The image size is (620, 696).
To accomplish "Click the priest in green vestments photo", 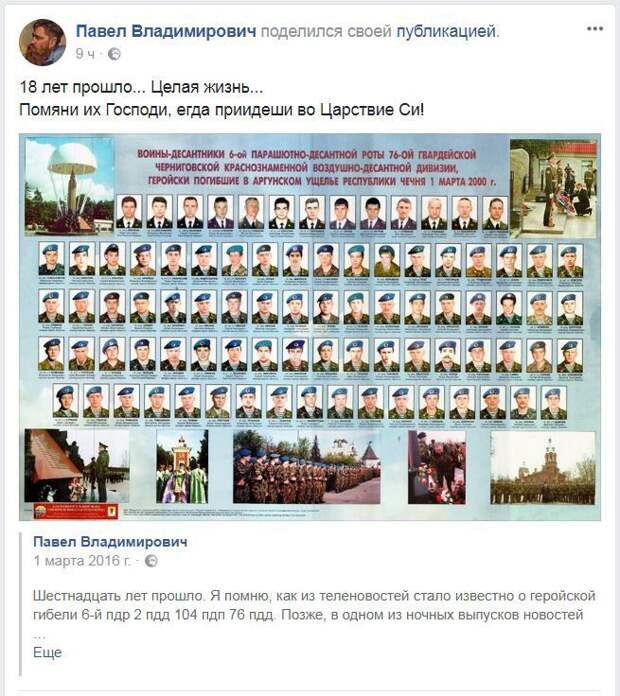I will pyautogui.click(x=182, y=467).
